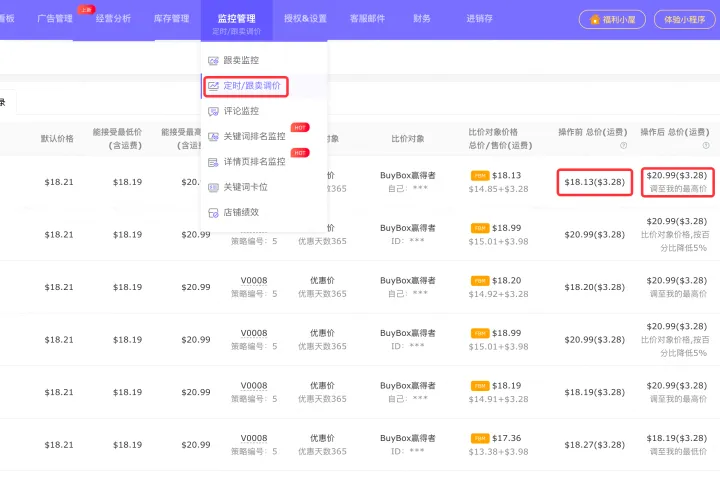Click FBM badge beside $18.19 comparison price
This screenshot has width=720, height=479.
[480, 386]
